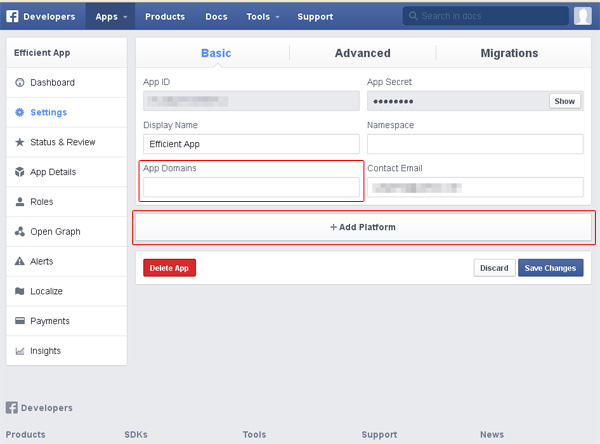Discard the changes
Screen dimensions: 600x444
494,268
